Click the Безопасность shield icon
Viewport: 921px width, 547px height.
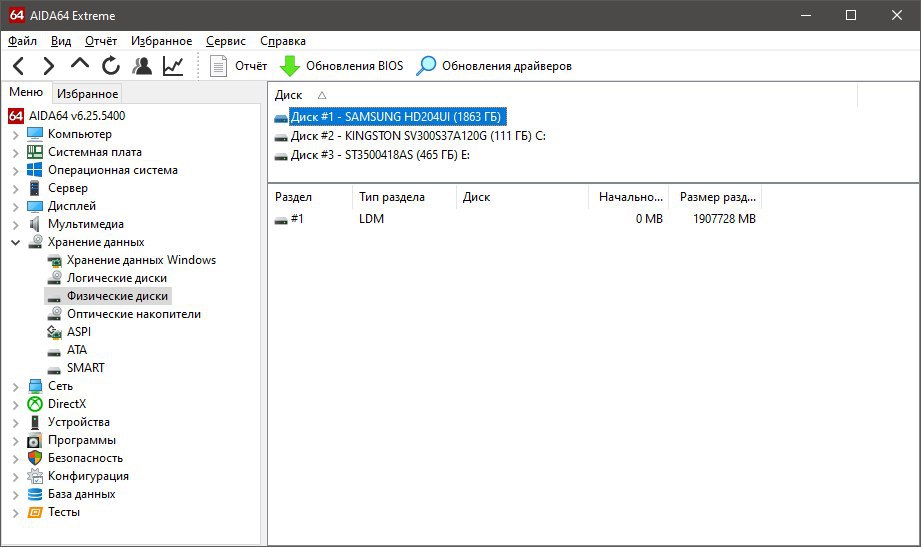tap(35, 458)
